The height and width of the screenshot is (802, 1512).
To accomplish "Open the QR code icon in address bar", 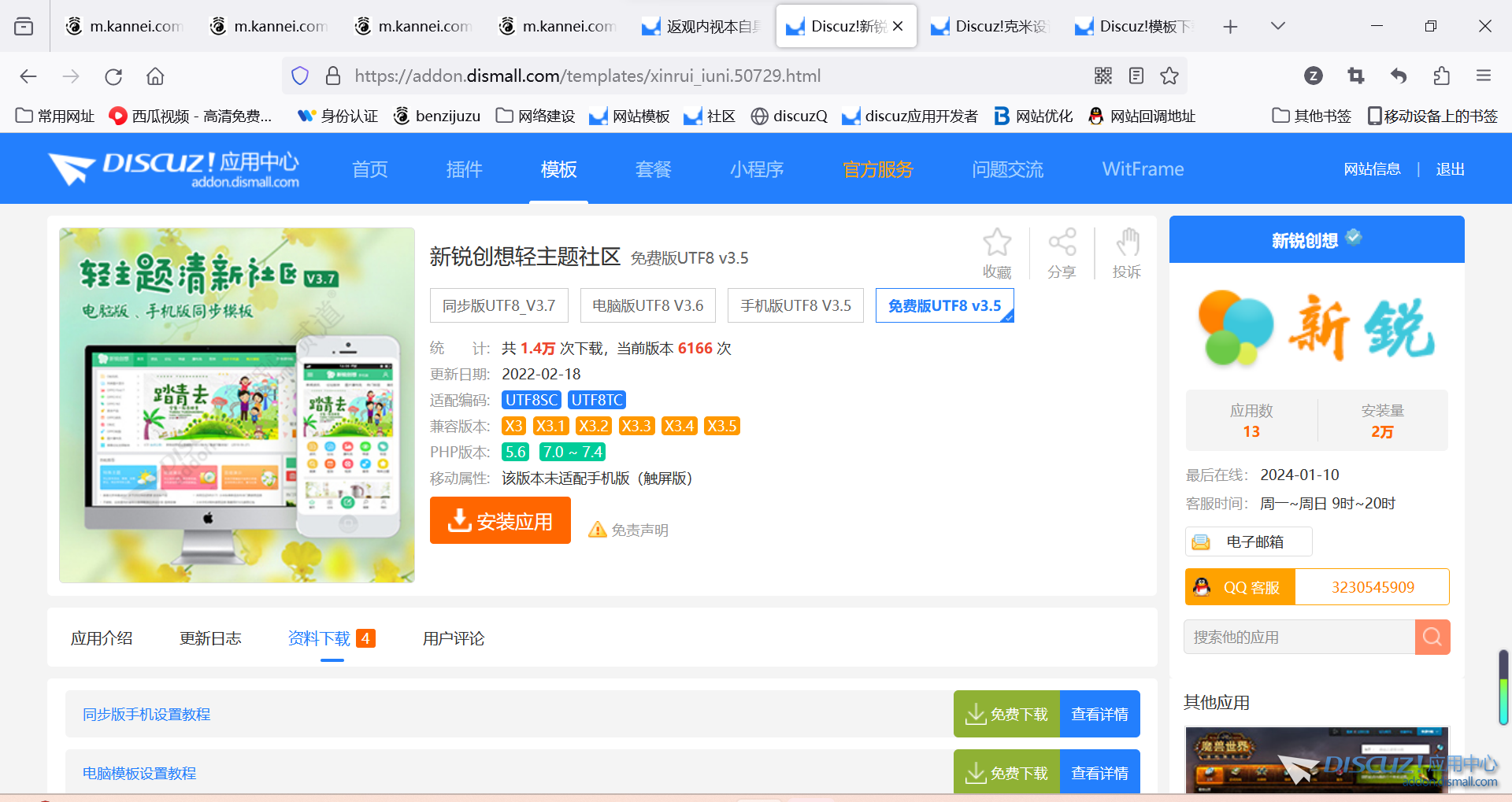I will tap(1102, 76).
